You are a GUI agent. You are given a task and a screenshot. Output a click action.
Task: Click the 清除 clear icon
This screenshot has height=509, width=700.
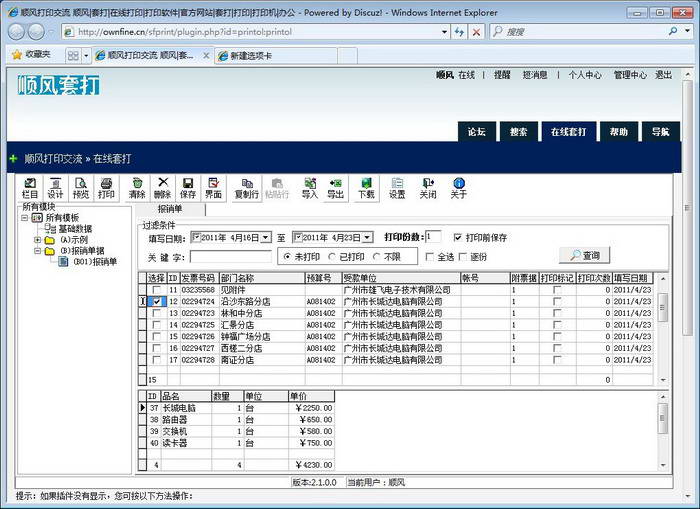click(x=137, y=188)
